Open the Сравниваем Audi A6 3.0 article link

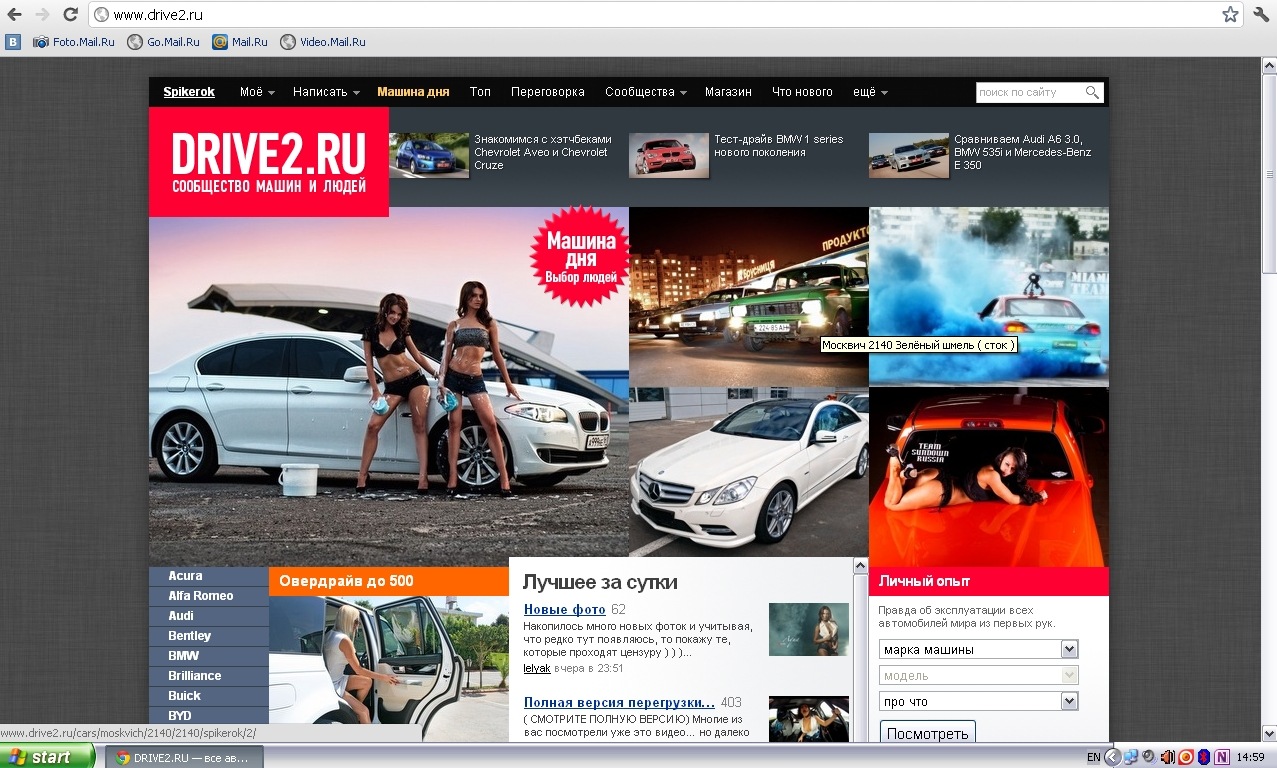click(x=1022, y=152)
